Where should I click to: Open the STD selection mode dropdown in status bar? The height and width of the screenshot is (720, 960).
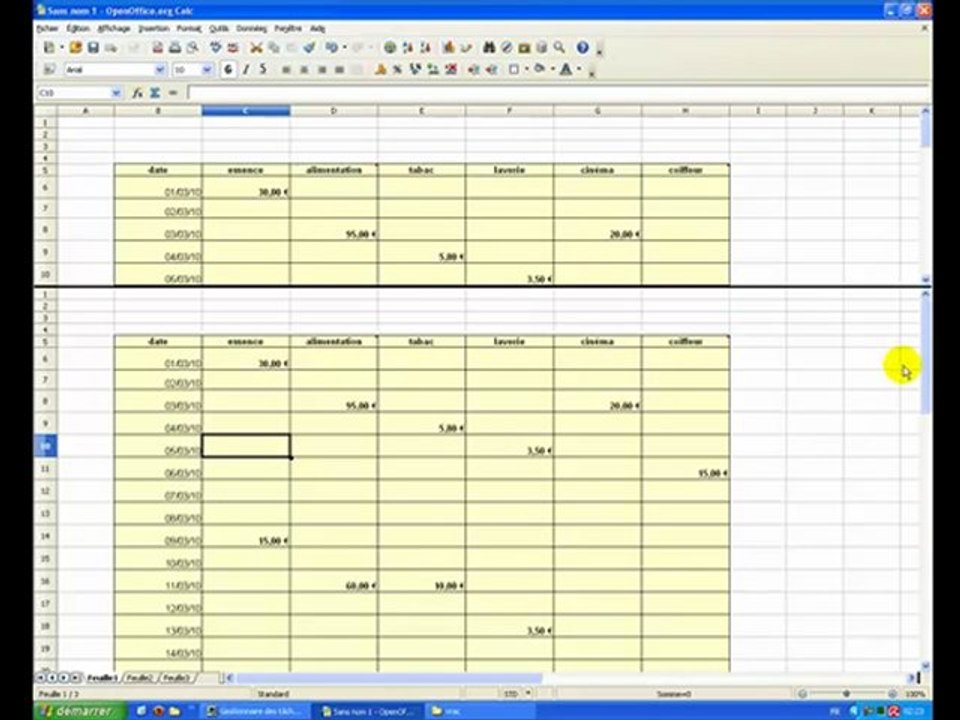[528, 694]
